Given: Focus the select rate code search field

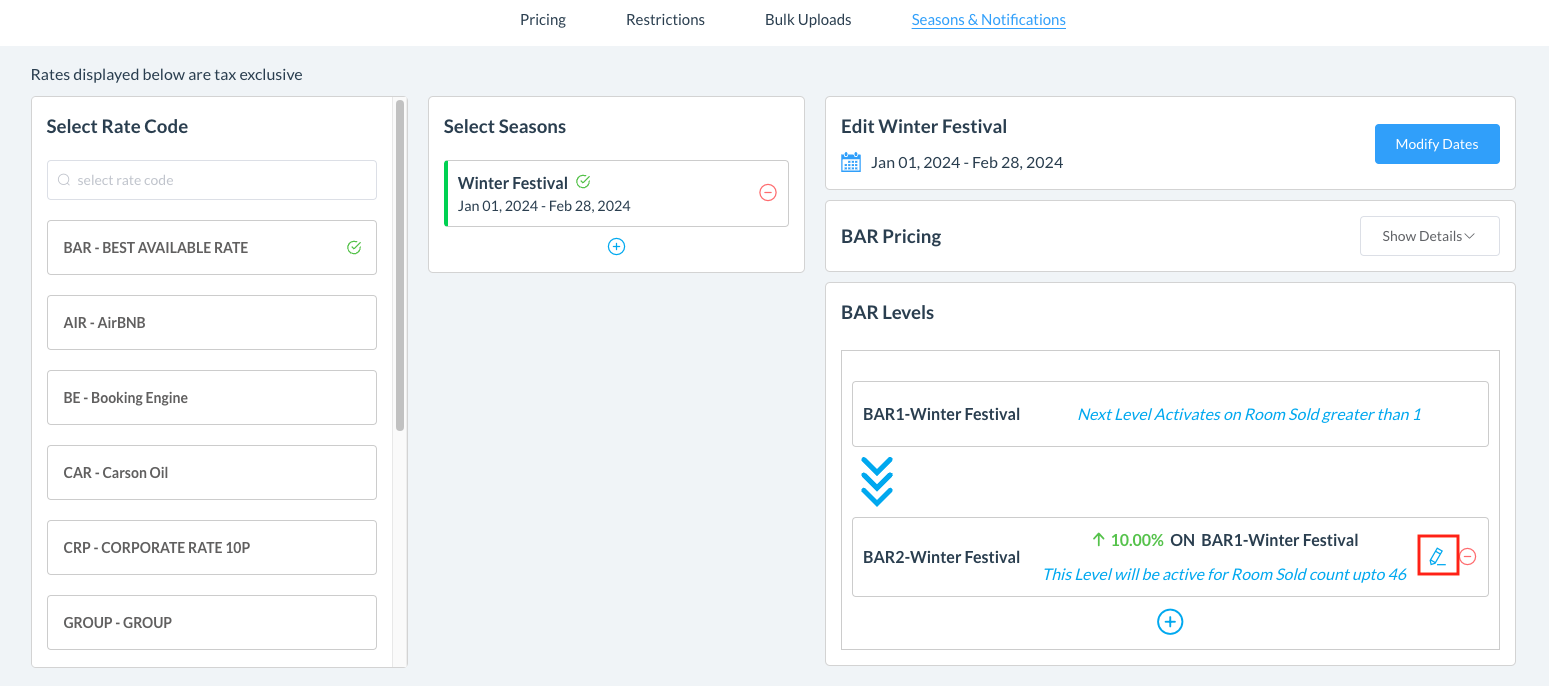Looking at the screenshot, I should [220, 181].
